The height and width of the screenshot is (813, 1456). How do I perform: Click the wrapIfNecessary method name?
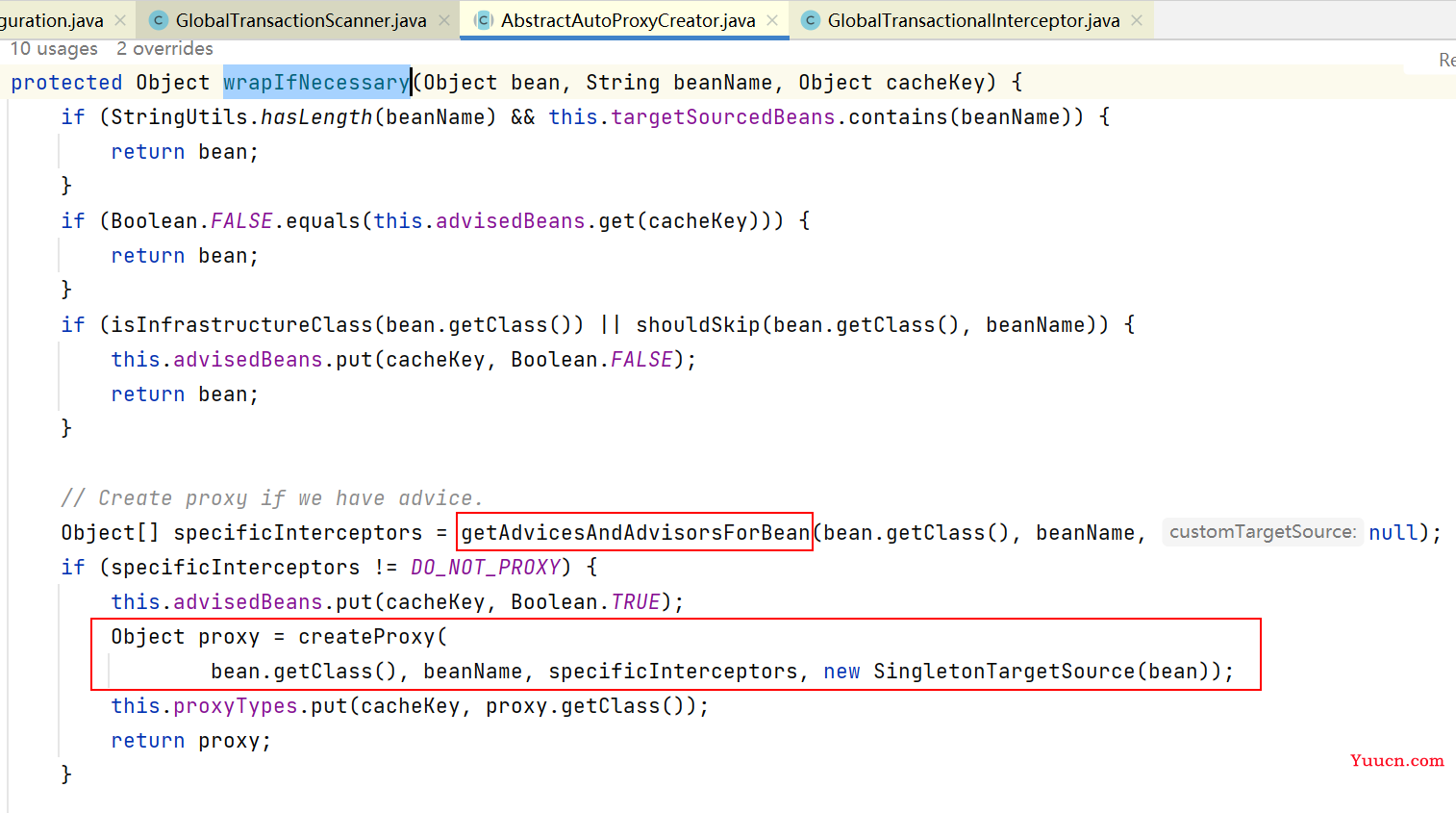pyautogui.click(x=316, y=83)
